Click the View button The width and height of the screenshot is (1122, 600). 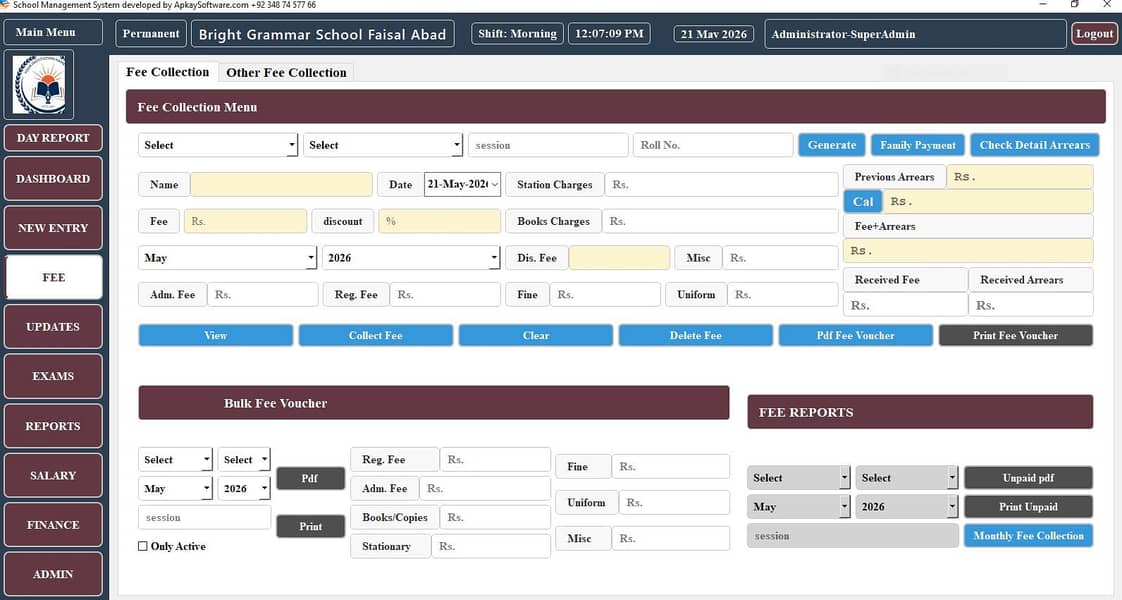(x=215, y=335)
